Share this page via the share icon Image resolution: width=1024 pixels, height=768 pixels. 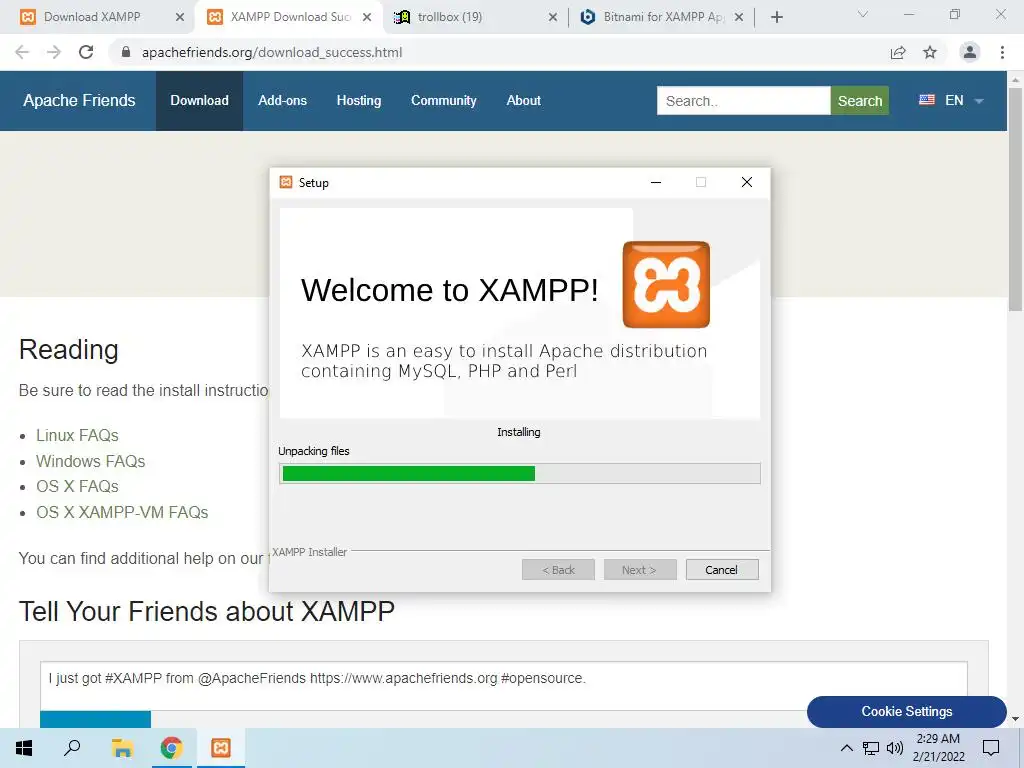pos(898,52)
